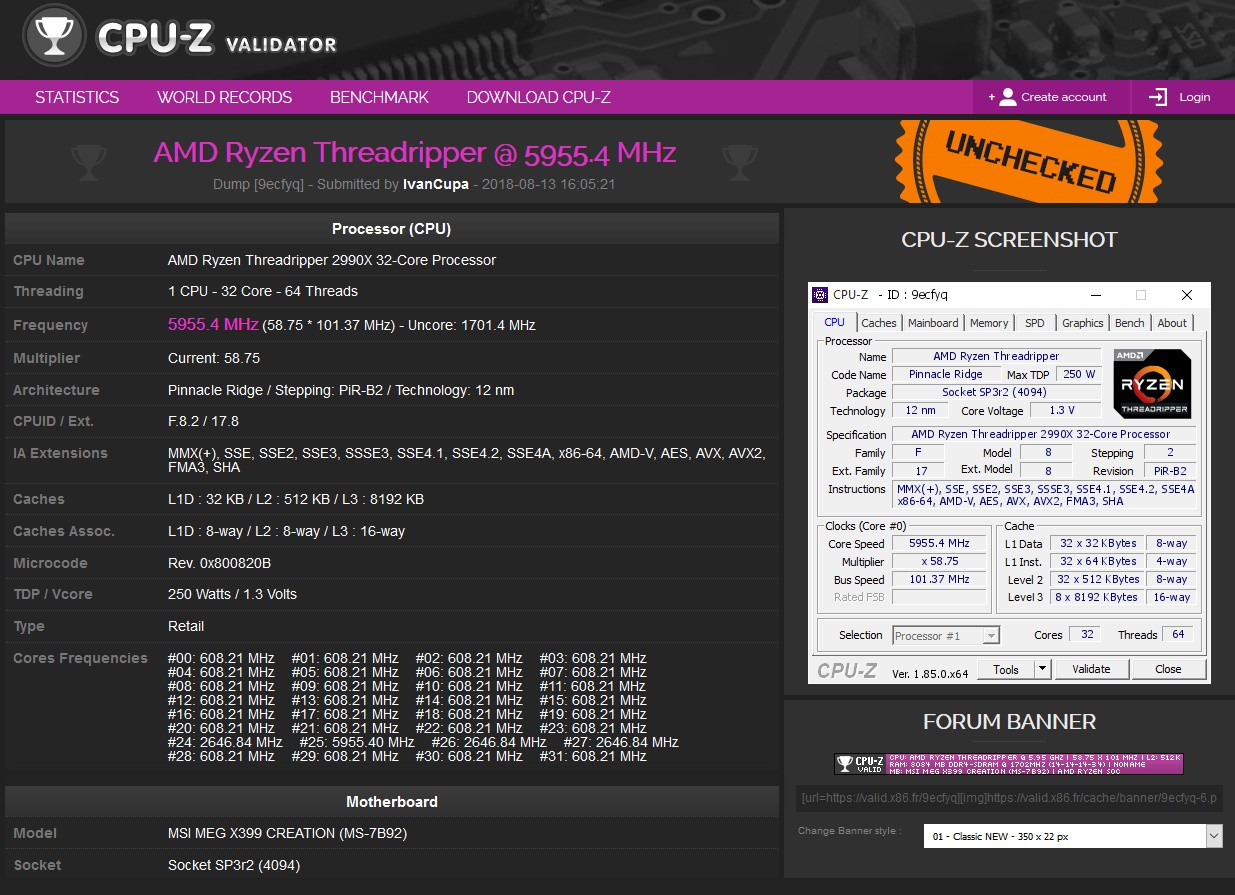This screenshot has height=895, width=1235.
Task: Select the CPU tab in CPU-Z screenshot
Action: click(x=834, y=322)
